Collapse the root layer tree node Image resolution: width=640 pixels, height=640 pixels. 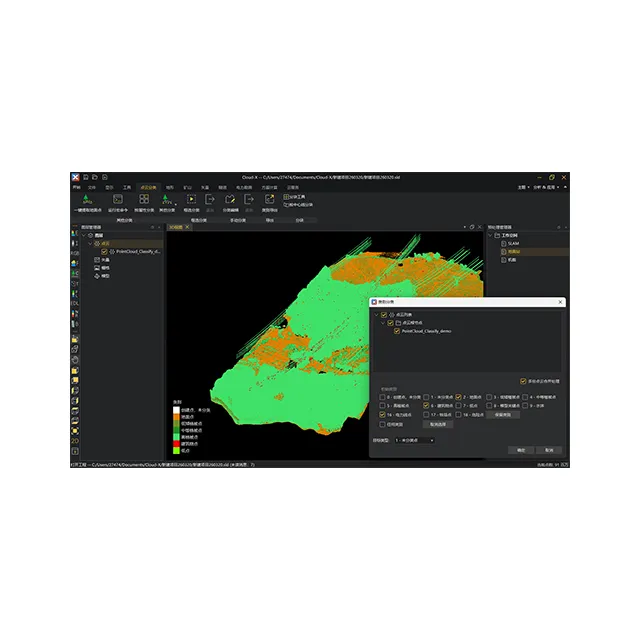click(x=84, y=236)
